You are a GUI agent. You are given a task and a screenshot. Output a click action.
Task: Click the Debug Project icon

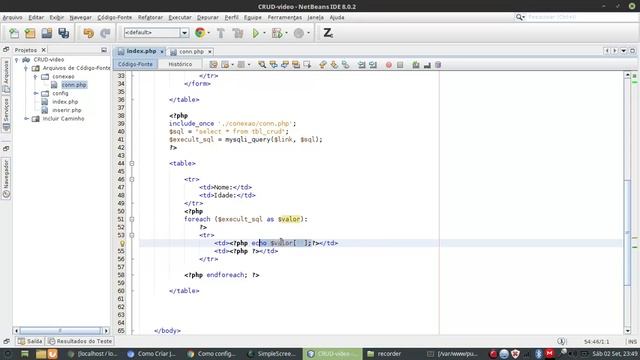[x=277, y=33]
